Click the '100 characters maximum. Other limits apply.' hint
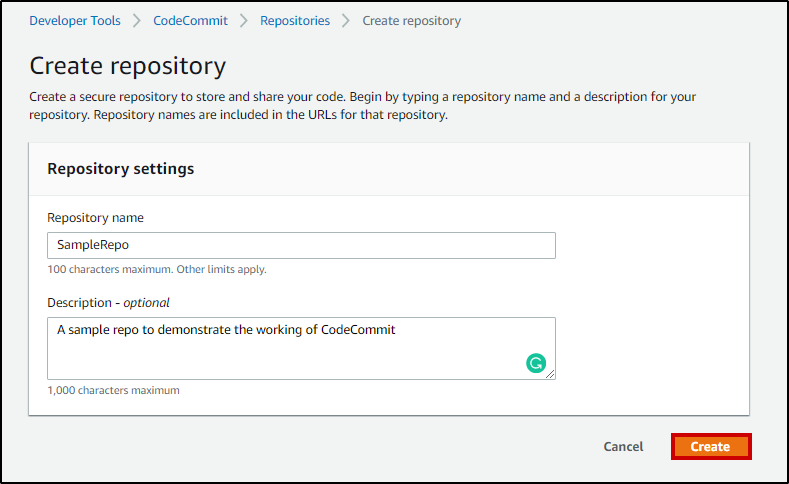 click(157, 269)
